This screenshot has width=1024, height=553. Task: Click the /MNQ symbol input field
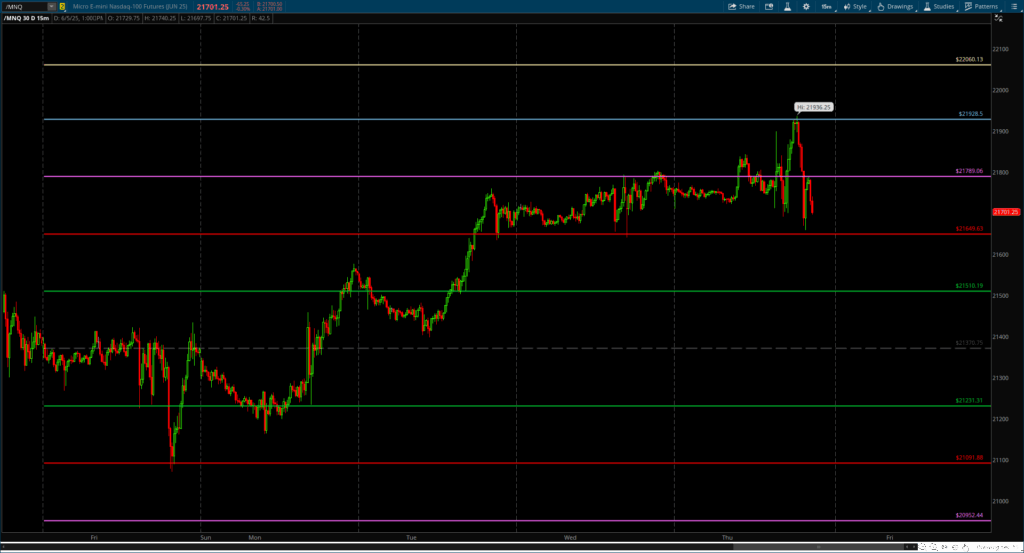(x=25, y=7)
